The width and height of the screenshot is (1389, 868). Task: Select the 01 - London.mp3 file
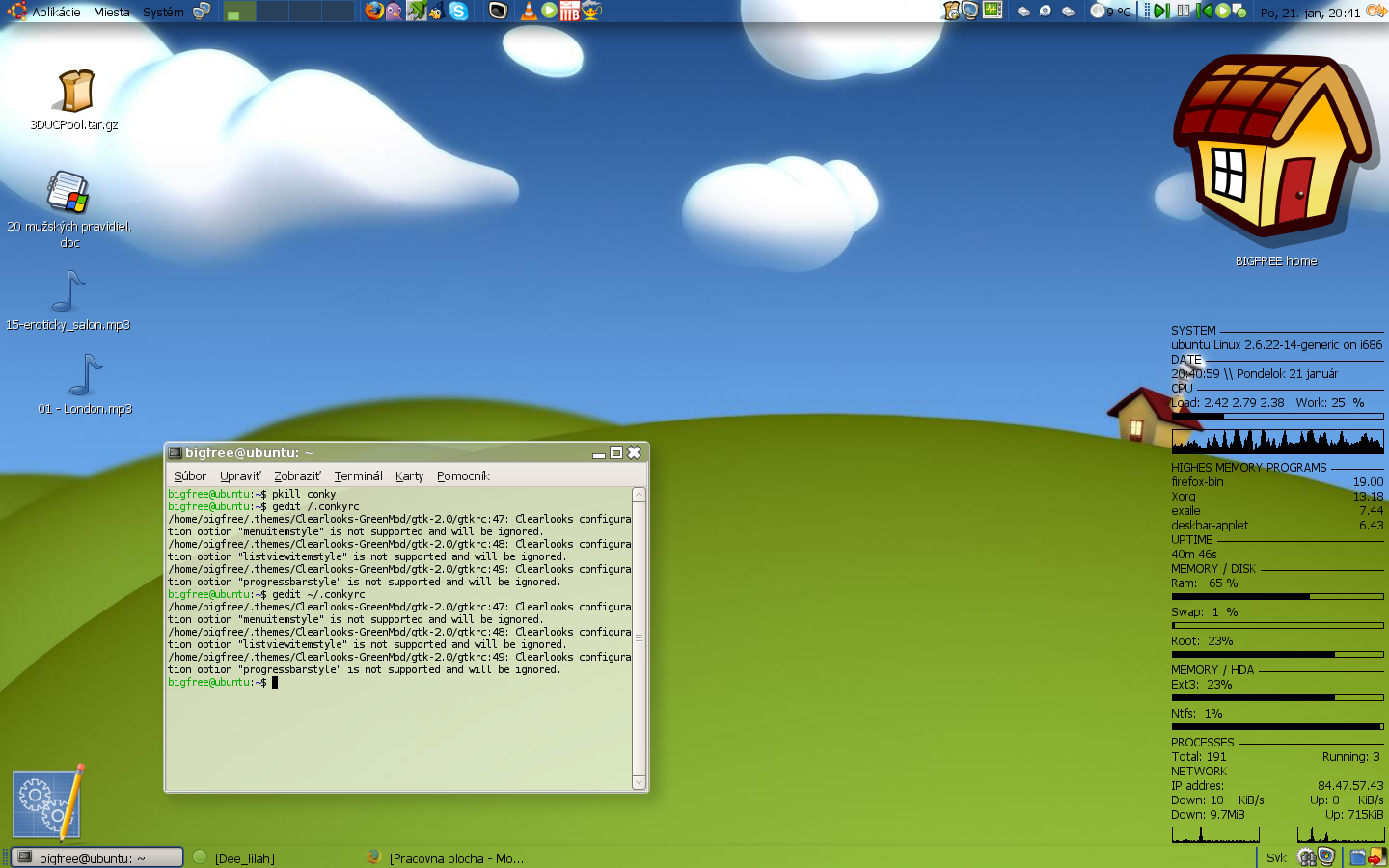coord(85,376)
